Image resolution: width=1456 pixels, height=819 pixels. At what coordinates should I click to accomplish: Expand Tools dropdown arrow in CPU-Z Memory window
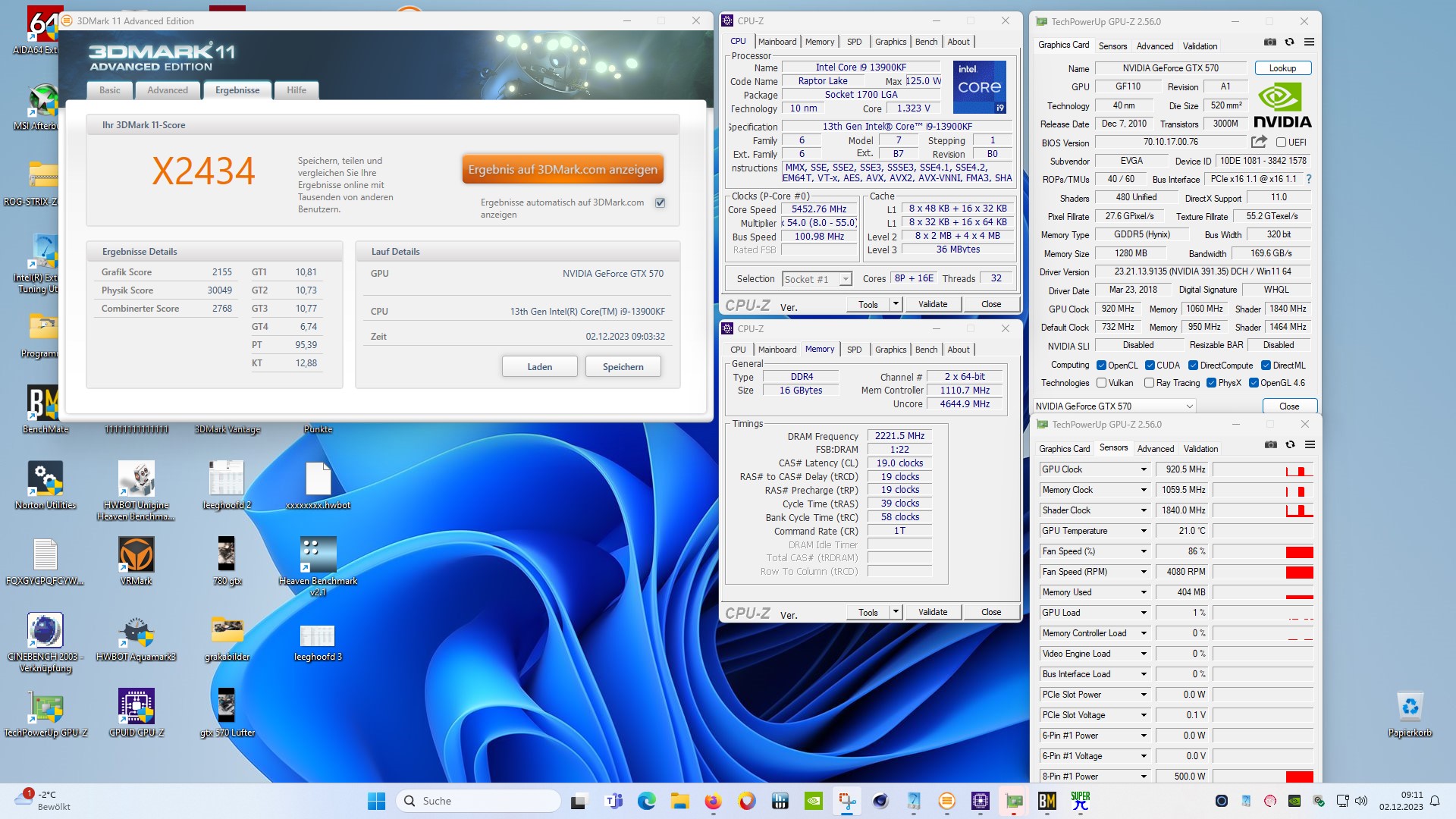(x=896, y=612)
